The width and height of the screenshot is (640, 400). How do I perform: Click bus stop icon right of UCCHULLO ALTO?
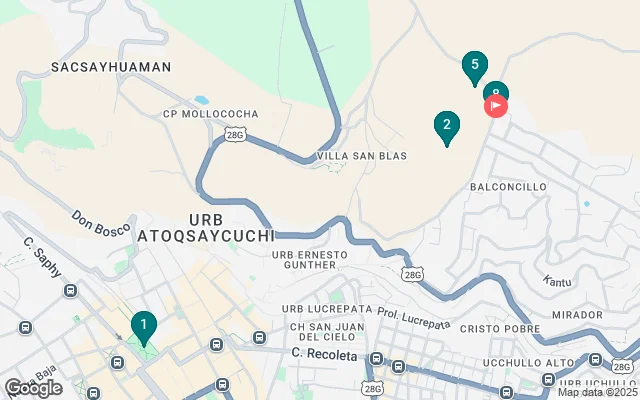pos(595,360)
